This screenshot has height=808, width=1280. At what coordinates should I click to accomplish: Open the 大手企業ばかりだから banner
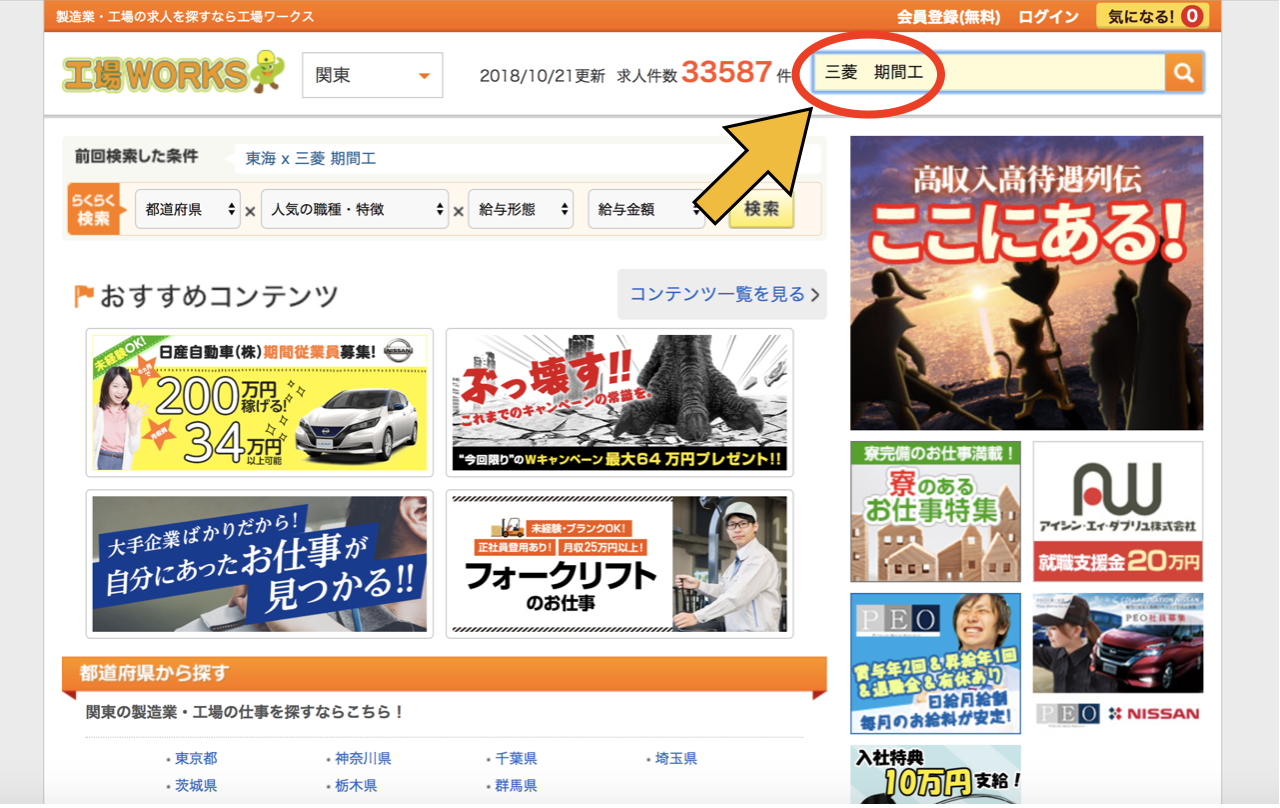260,564
